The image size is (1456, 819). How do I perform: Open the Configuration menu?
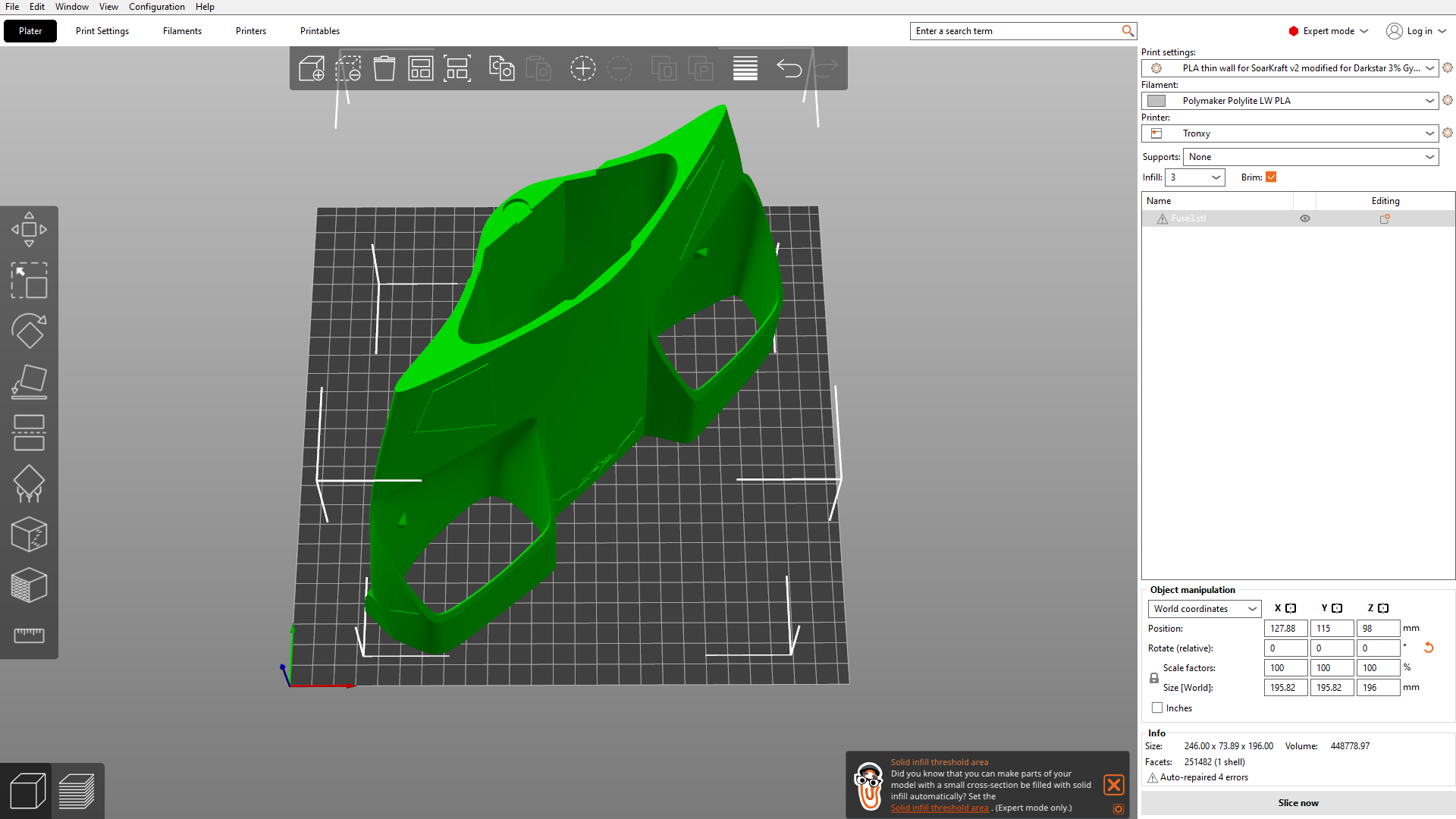click(x=157, y=7)
